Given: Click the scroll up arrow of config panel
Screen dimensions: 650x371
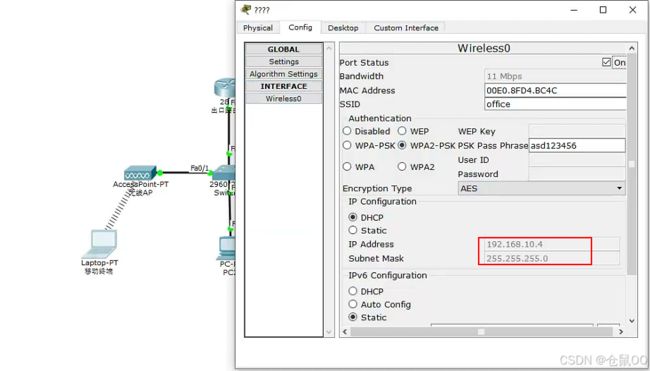Looking at the screenshot, I should pos(632,48).
